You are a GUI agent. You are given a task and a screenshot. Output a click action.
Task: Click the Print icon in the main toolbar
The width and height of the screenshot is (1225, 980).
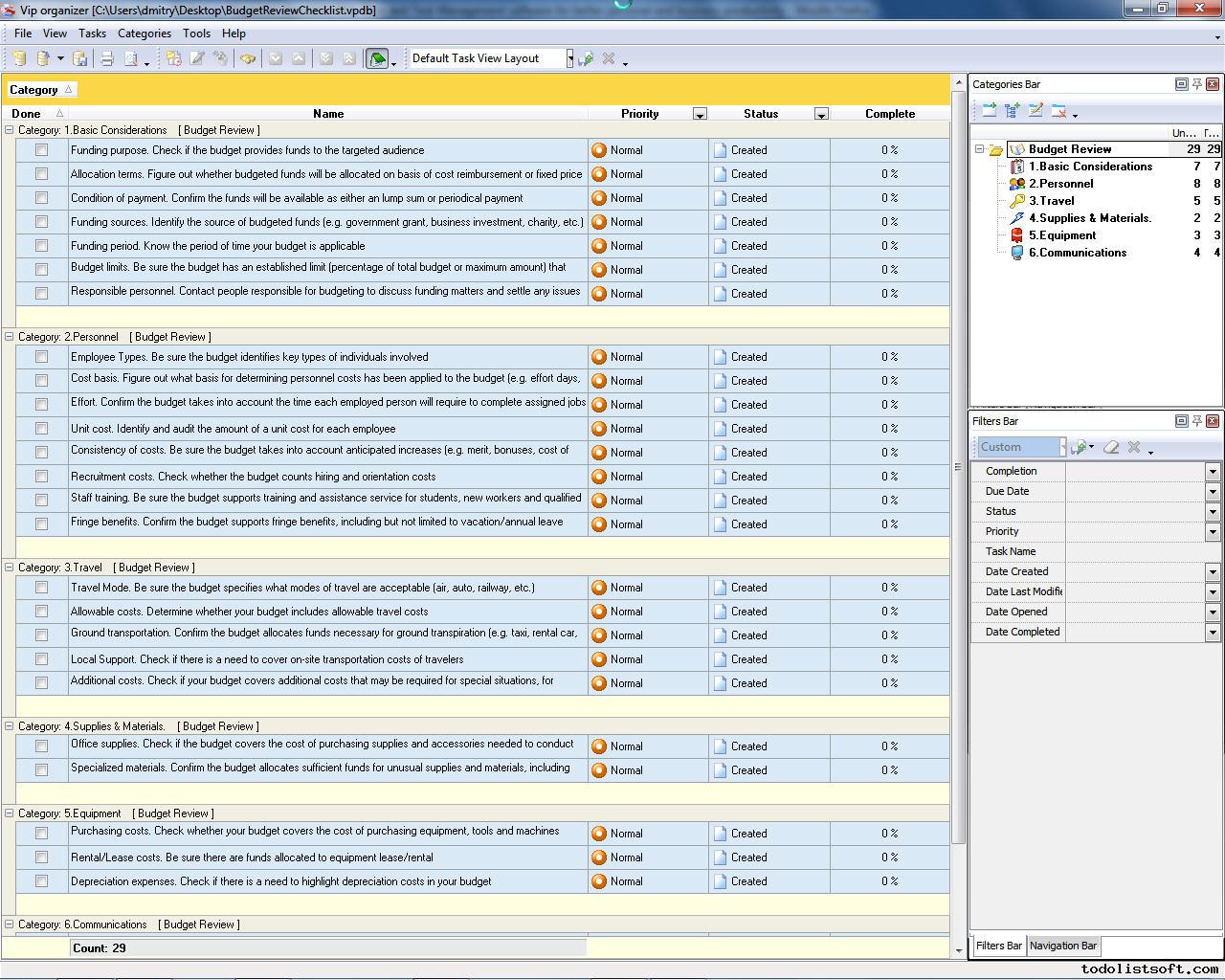pos(107,58)
